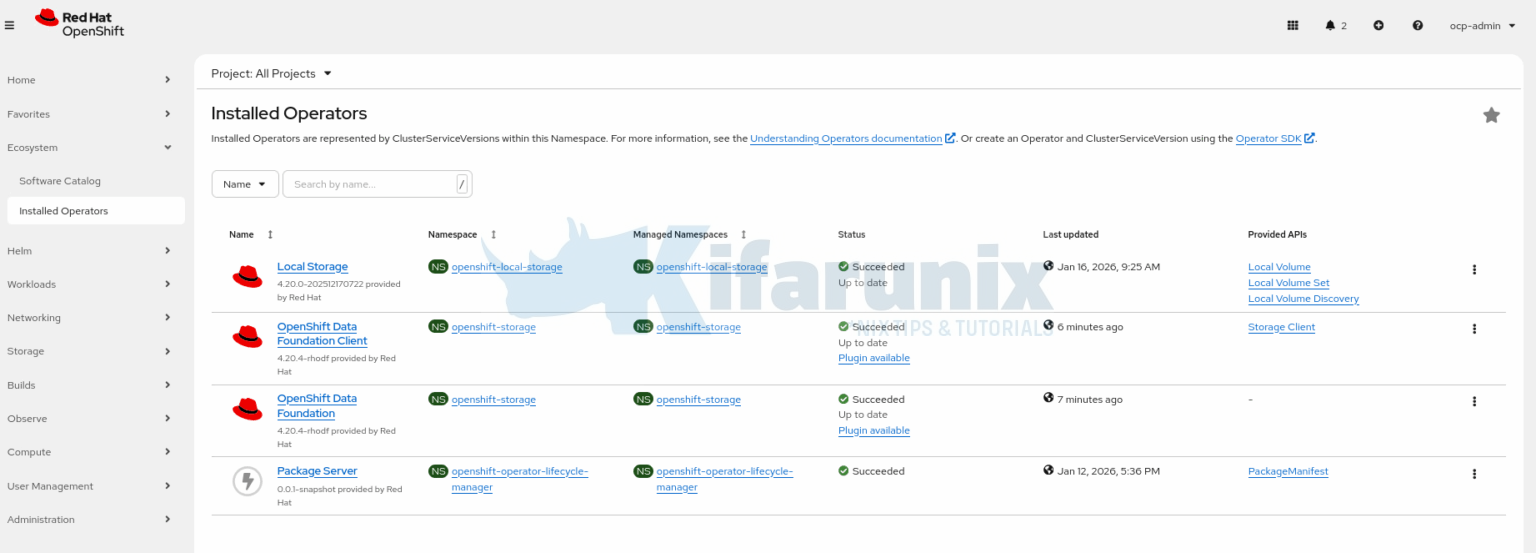Expand the Administration navigation section
The height and width of the screenshot is (553, 1536).
tap(89, 520)
